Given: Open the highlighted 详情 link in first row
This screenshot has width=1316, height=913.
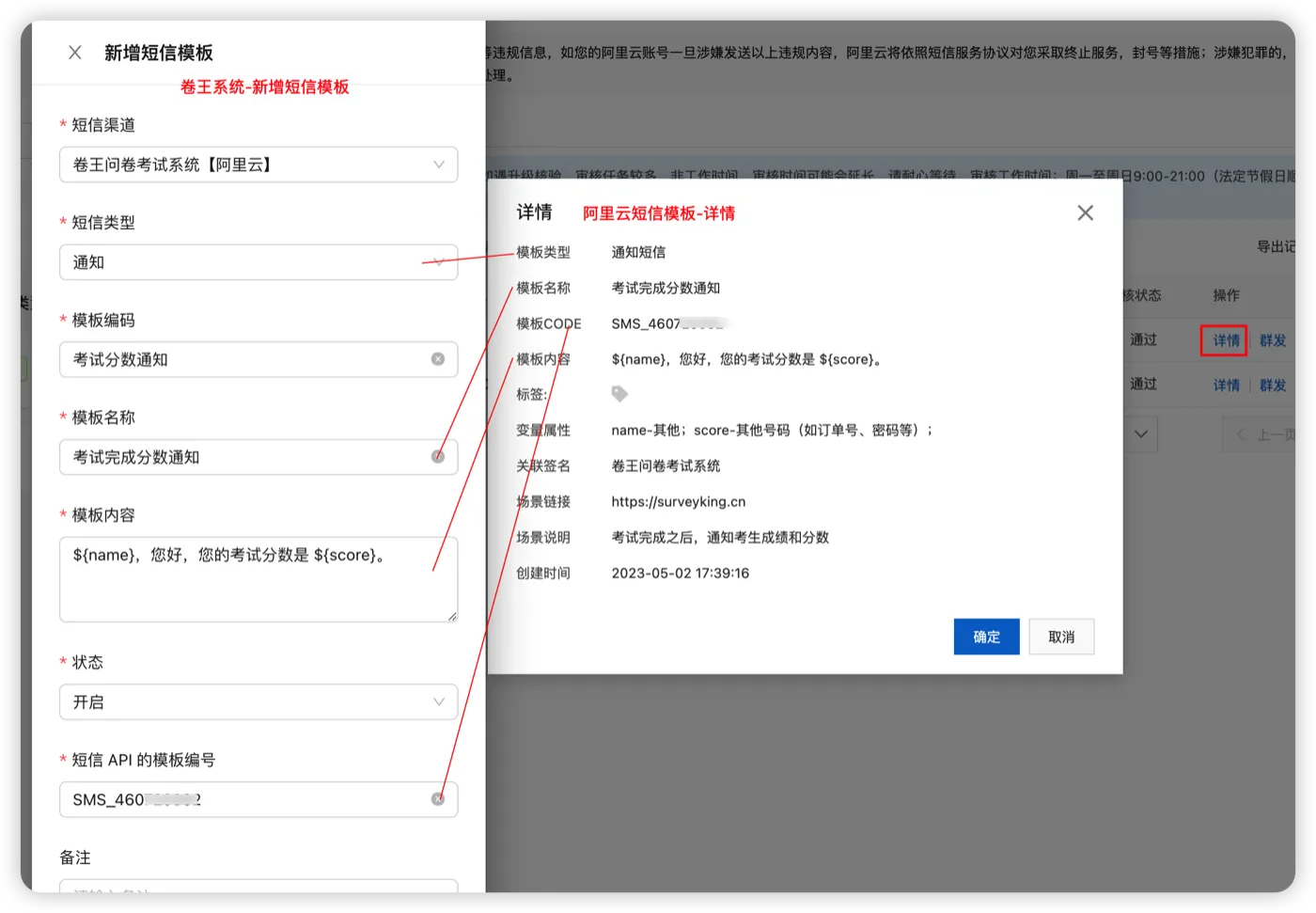Looking at the screenshot, I should (1226, 340).
